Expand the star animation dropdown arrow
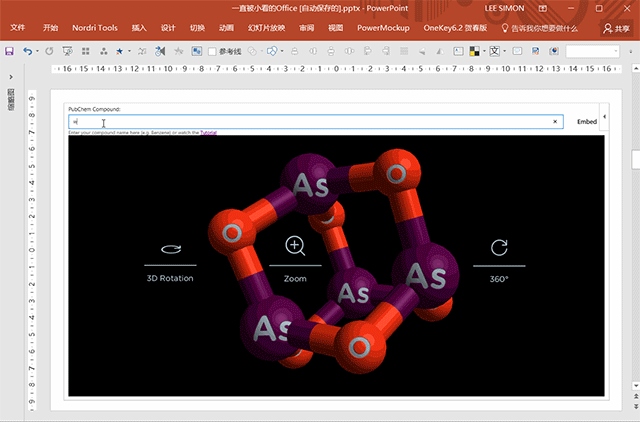 (129, 51)
